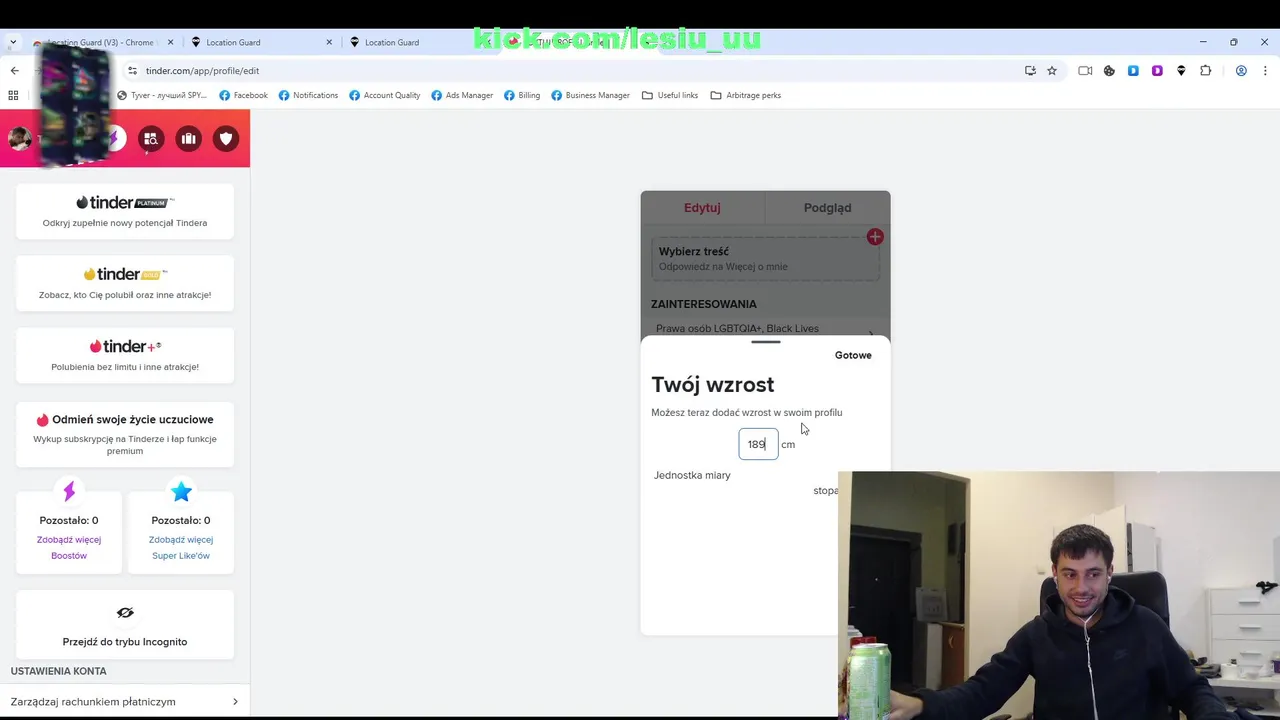Click the 'ZAINTERESOWANIA' section heading

coord(704,304)
